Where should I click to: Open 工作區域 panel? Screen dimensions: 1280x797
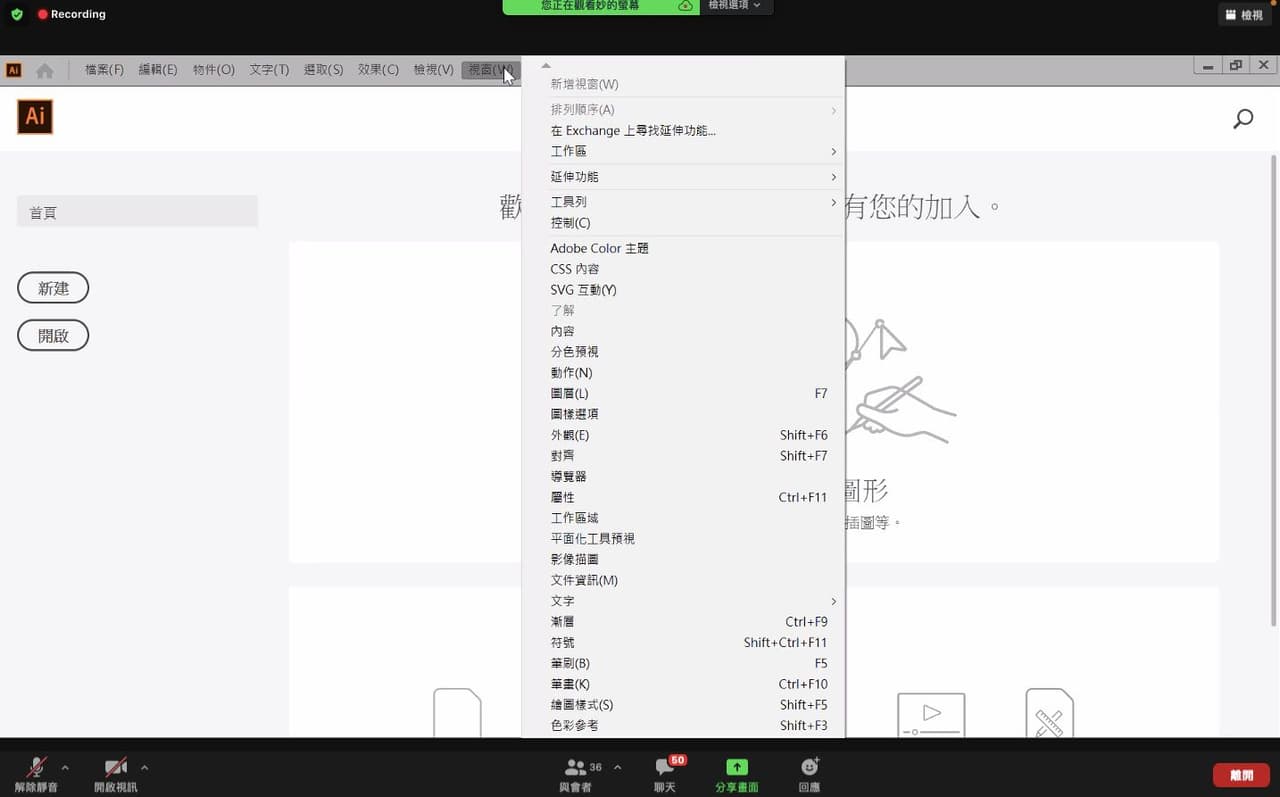(x=684, y=518)
